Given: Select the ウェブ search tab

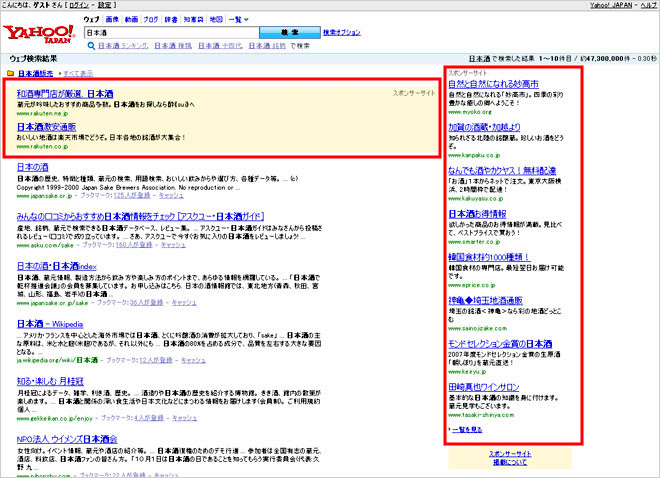Looking at the screenshot, I should coord(91,19).
